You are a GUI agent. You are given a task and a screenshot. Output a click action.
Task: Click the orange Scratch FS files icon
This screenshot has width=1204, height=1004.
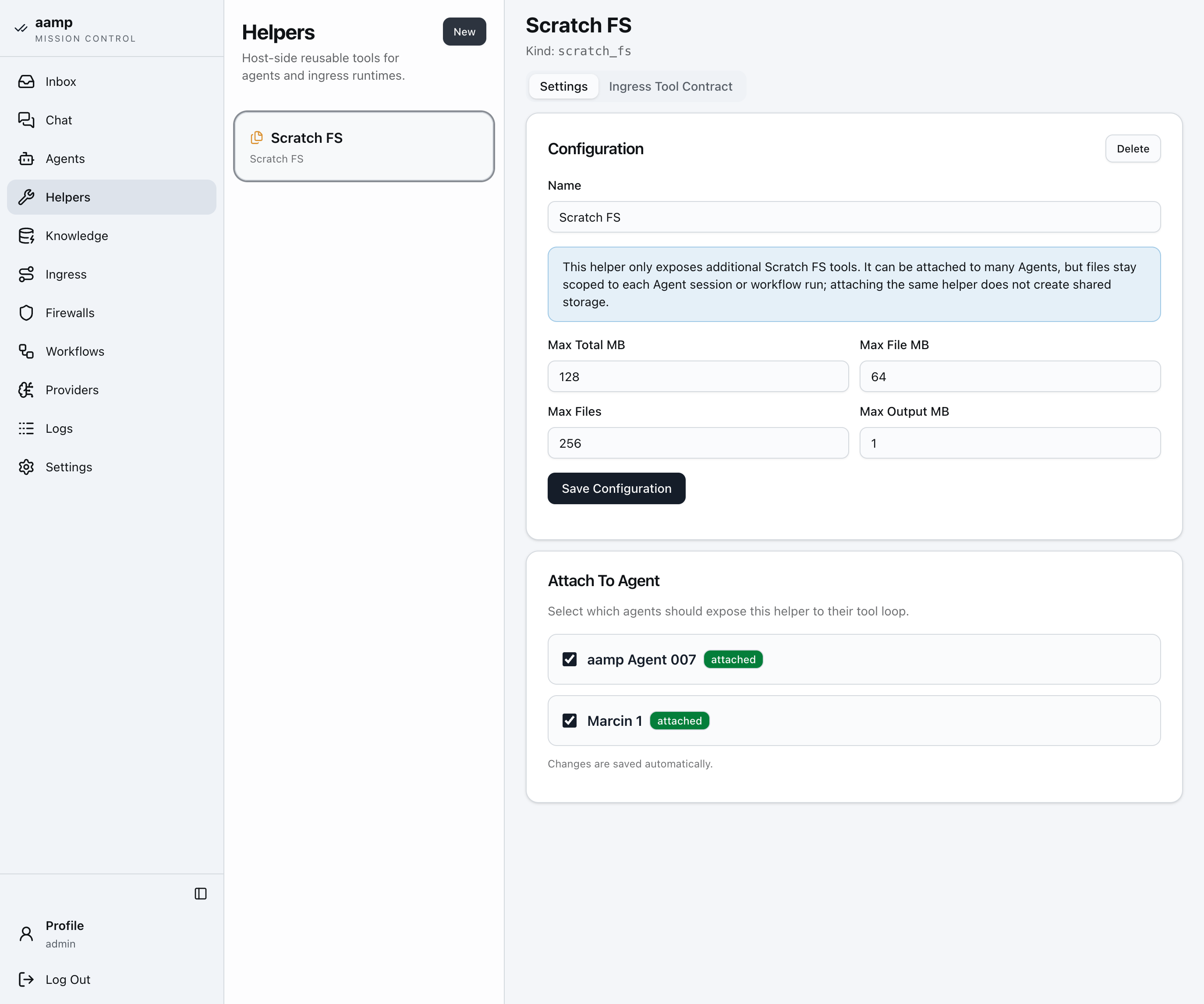257,138
